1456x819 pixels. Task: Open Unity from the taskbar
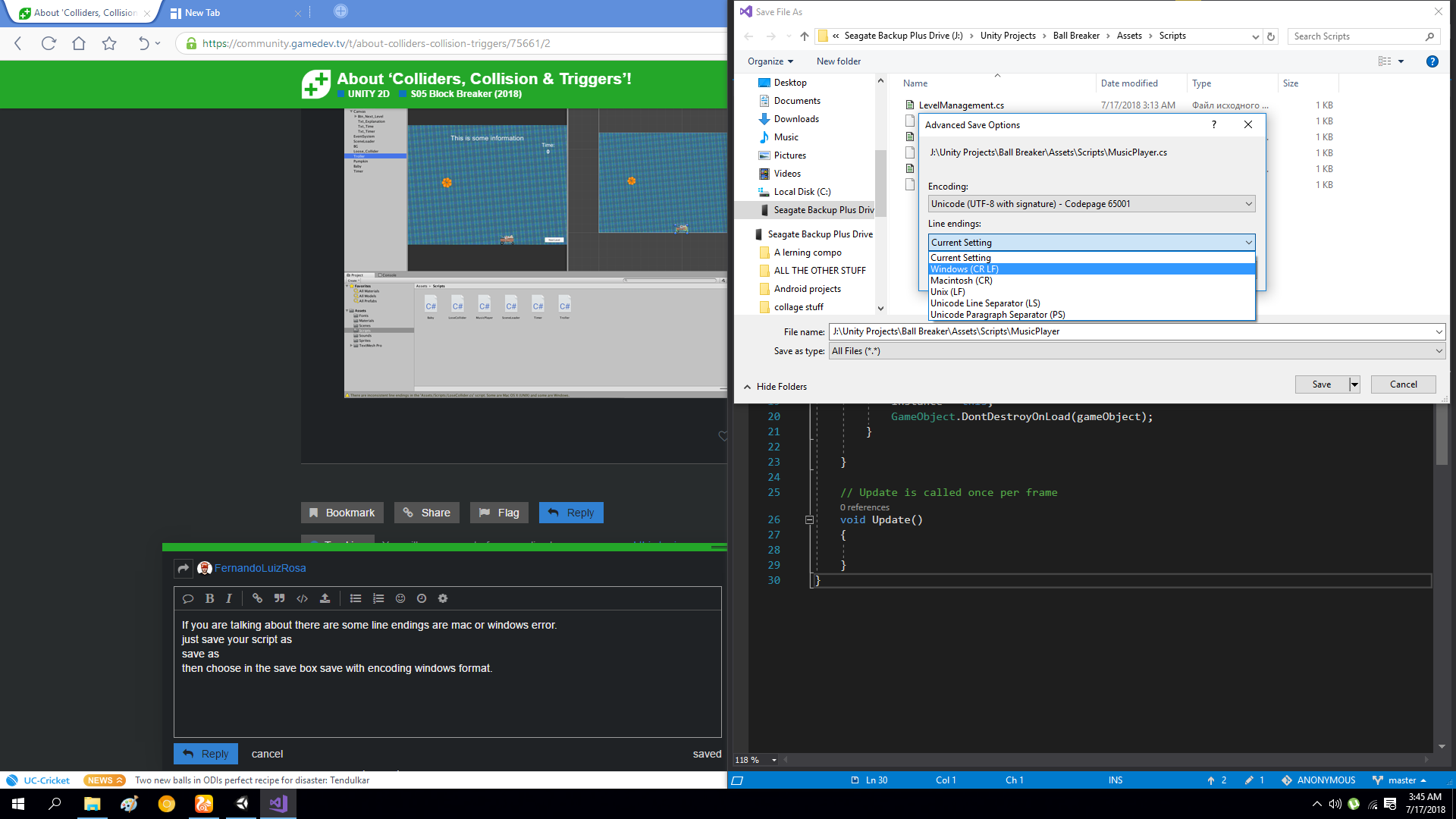tap(241, 804)
